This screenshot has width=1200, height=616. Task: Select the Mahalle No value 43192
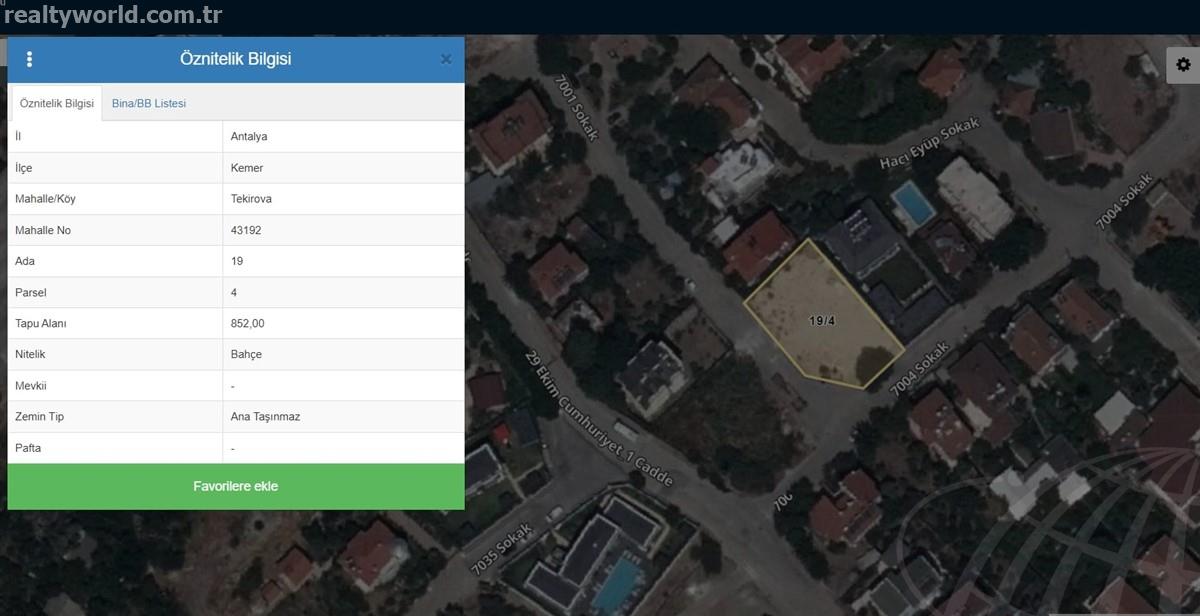click(245, 230)
